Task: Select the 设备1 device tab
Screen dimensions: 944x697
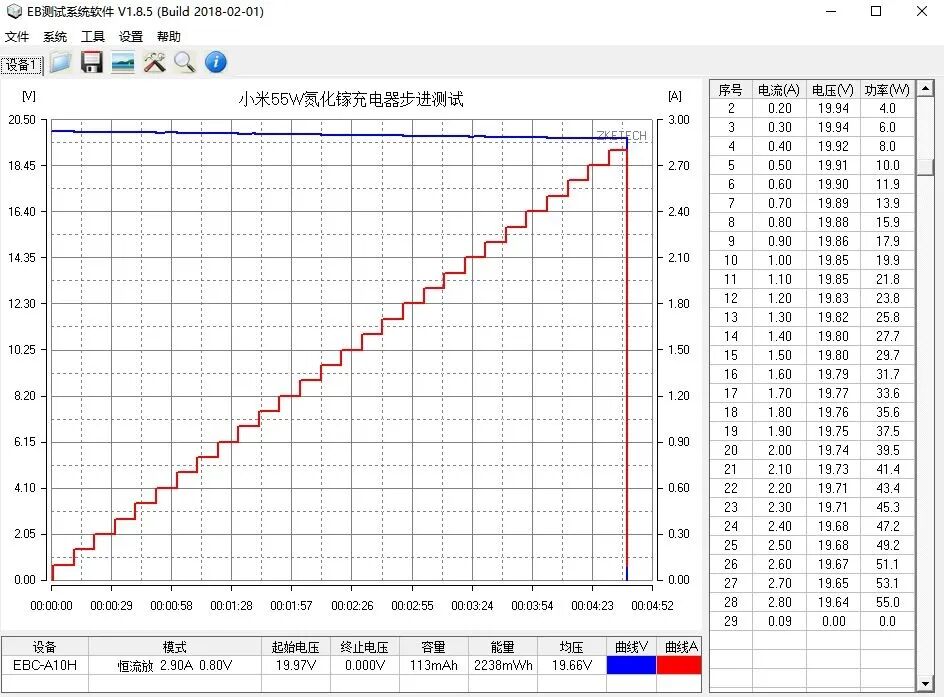Action: (x=22, y=65)
